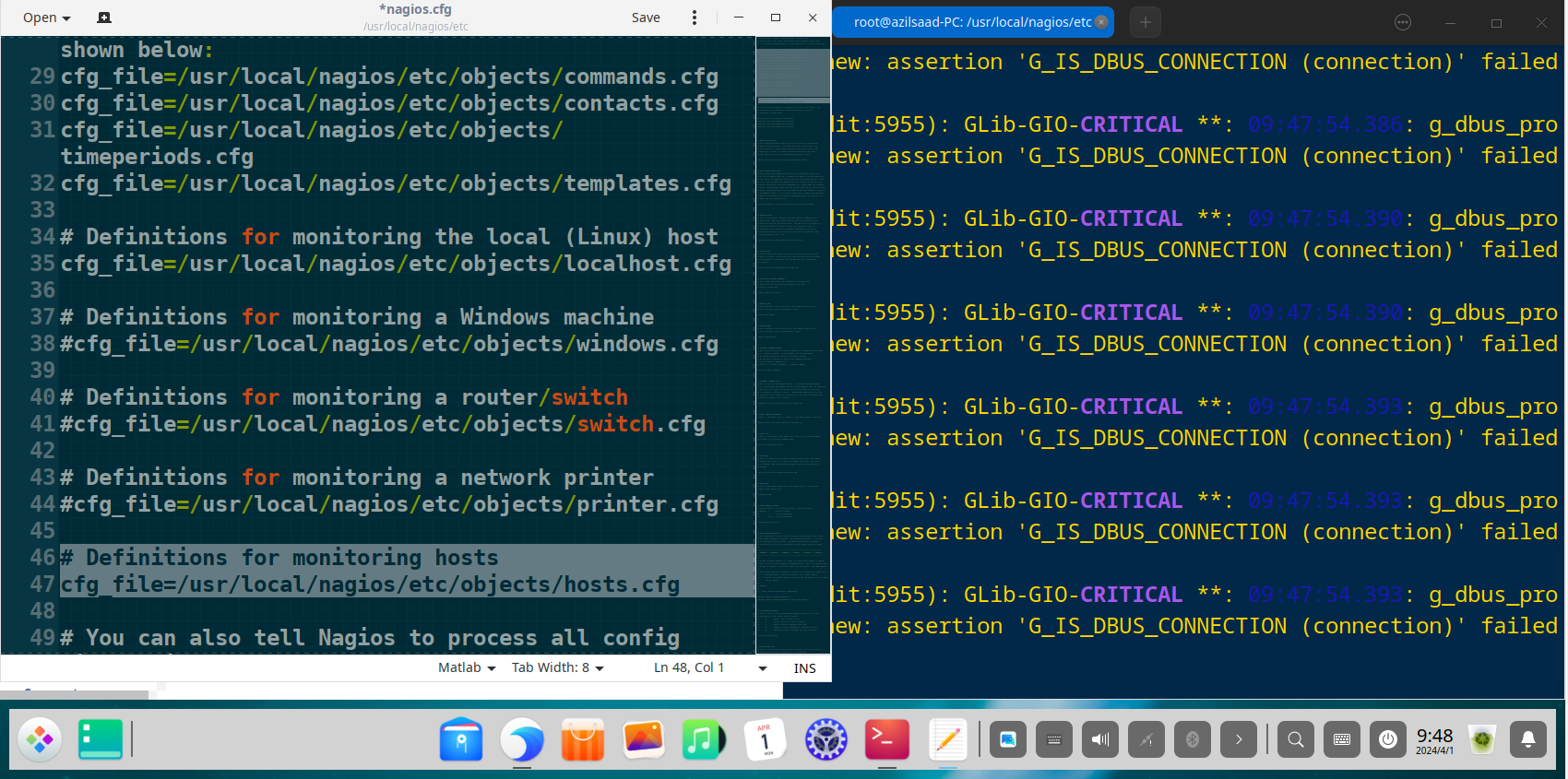
Task: Open the trash bin in the dock
Action: pyautogui.click(x=1482, y=739)
